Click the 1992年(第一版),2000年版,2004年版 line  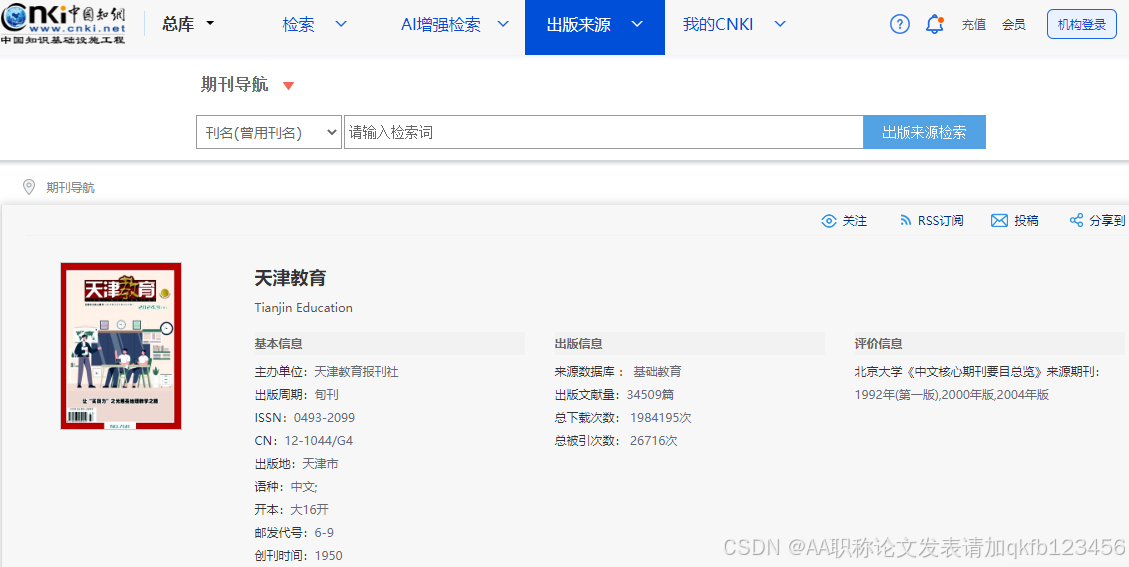point(952,395)
